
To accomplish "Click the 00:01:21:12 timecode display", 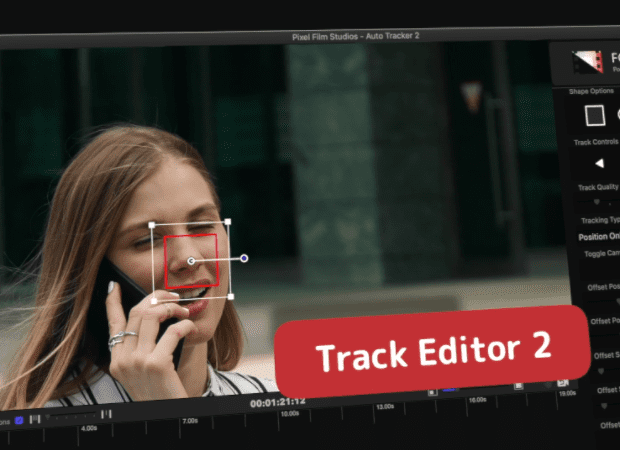I will 278,402.
